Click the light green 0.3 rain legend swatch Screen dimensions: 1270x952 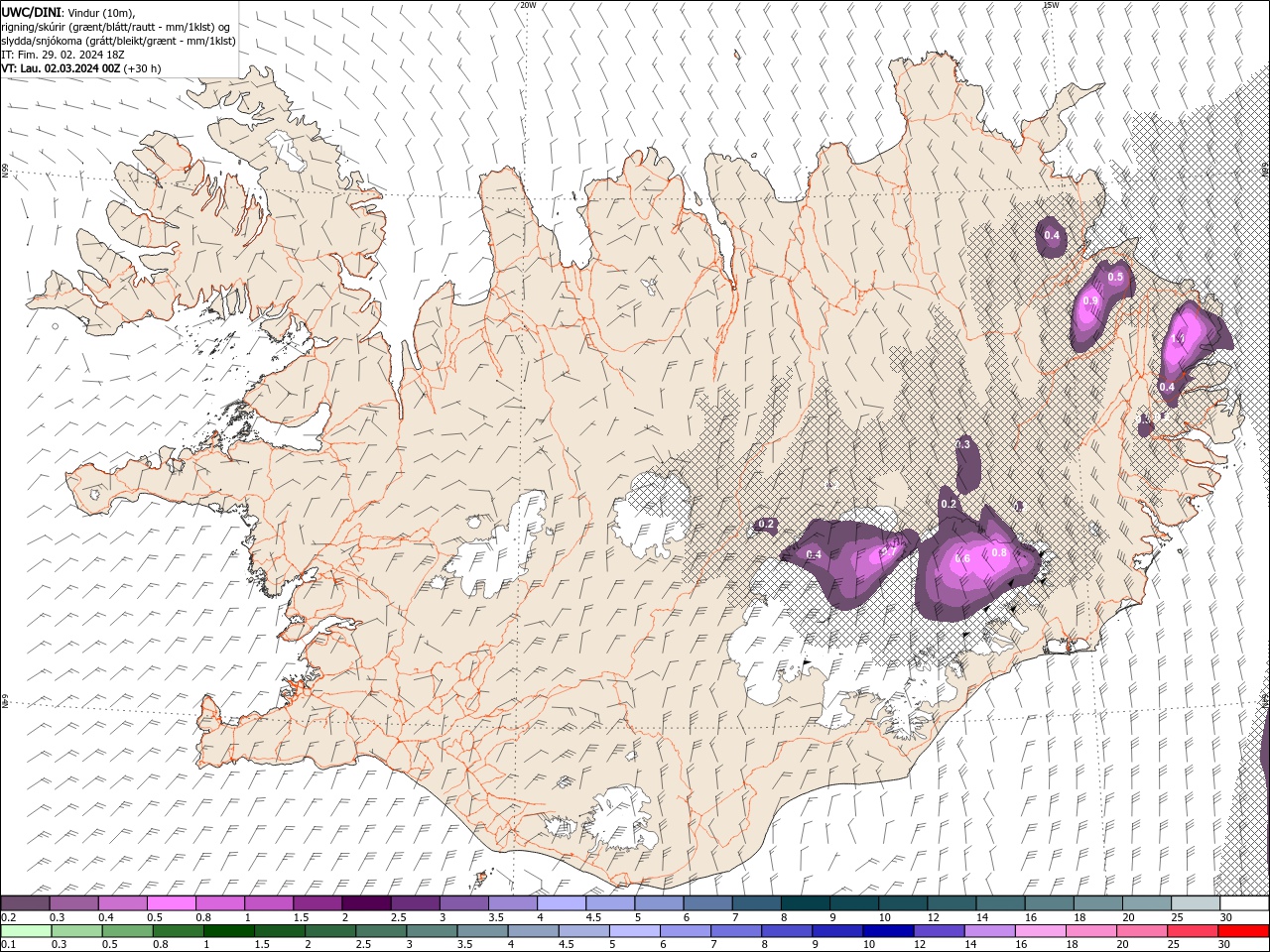(77, 931)
